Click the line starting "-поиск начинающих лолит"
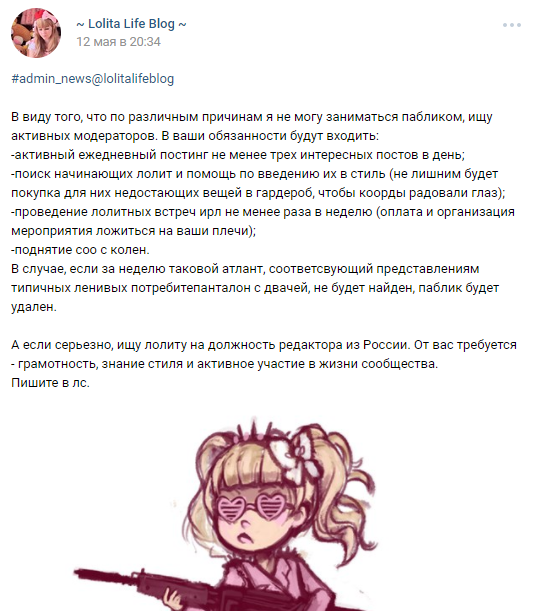 pyautogui.click(x=254, y=174)
